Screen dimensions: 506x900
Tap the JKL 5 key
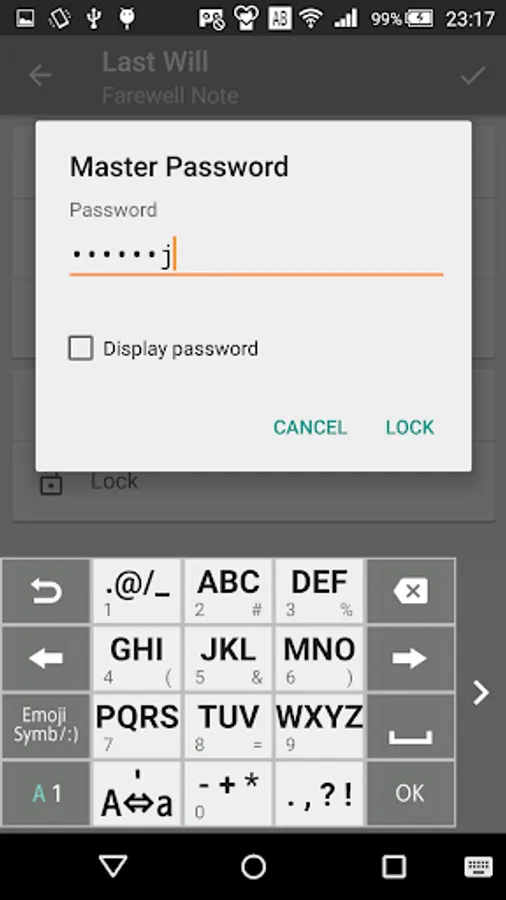coord(228,658)
